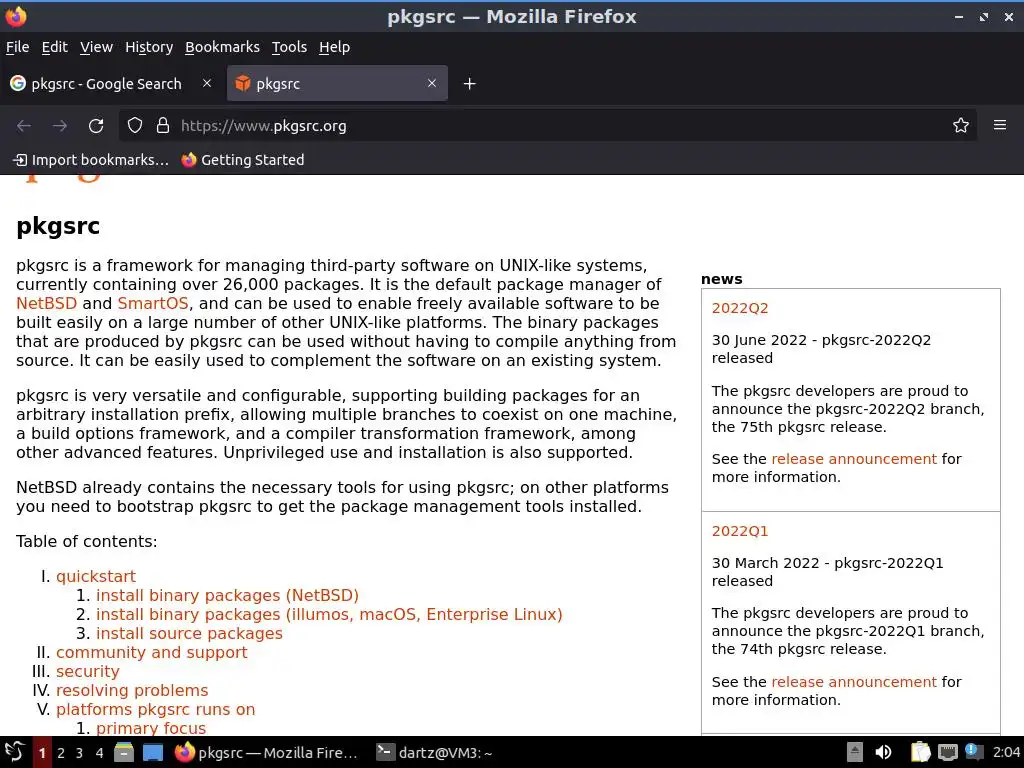Select the pkgsrc tab
Screen dimensions: 1024x768
tap(337, 84)
